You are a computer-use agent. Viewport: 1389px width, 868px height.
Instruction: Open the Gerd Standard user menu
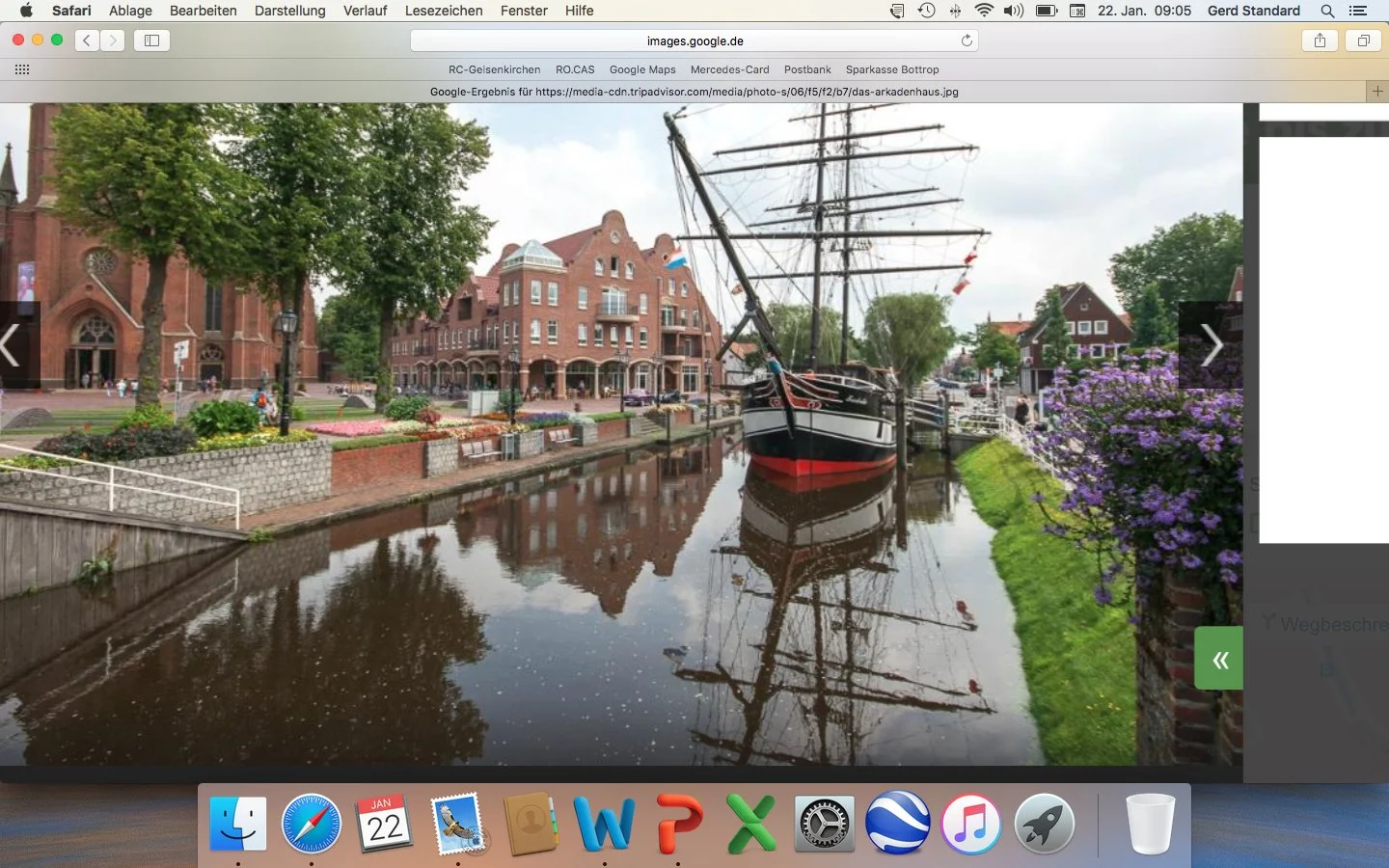pos(1254,11)
